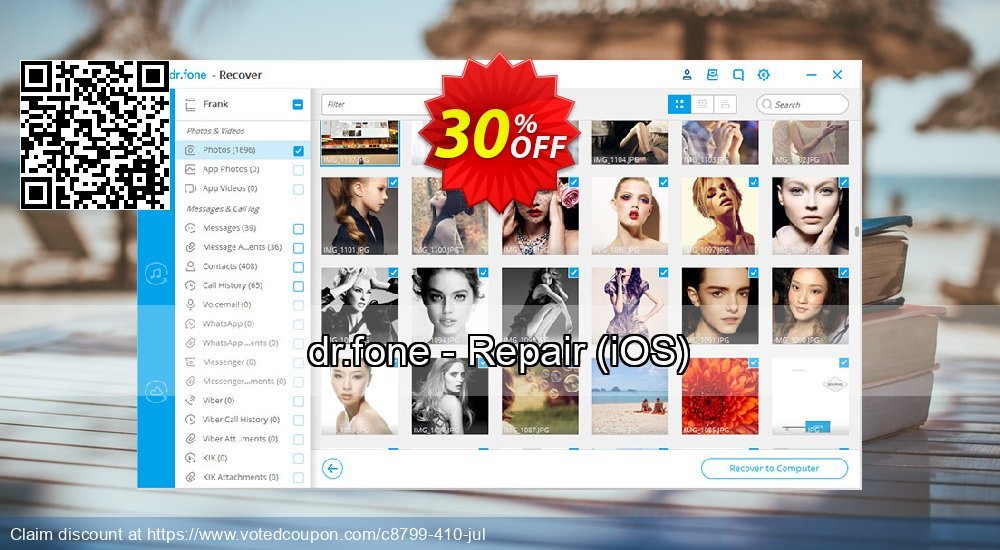The image size is (1000, 550).
Task: Switch to medium thumbnail view mode
Action: coord(702,104)
